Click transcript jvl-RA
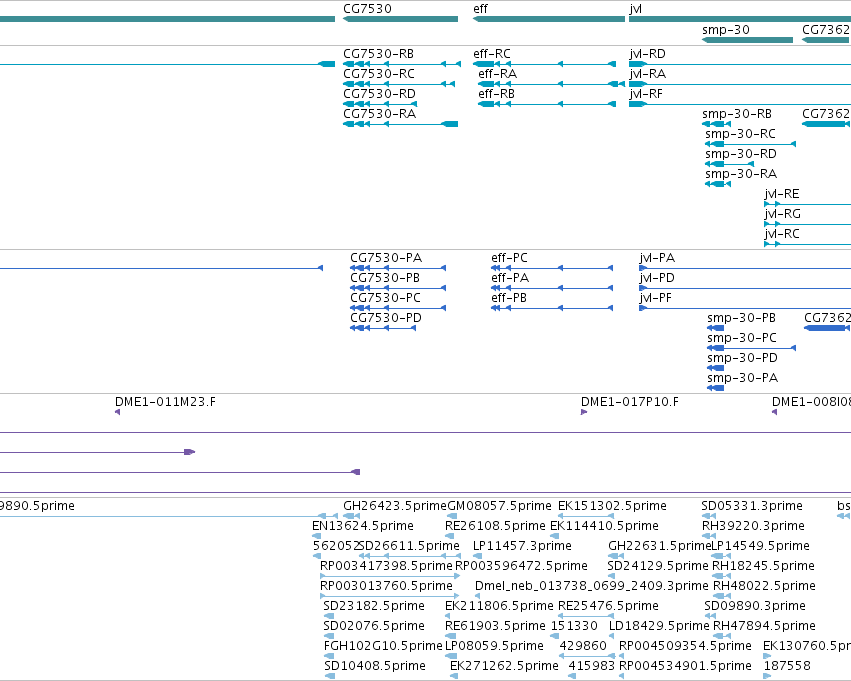This screenshot has height=681, width=851. point(647,74)
